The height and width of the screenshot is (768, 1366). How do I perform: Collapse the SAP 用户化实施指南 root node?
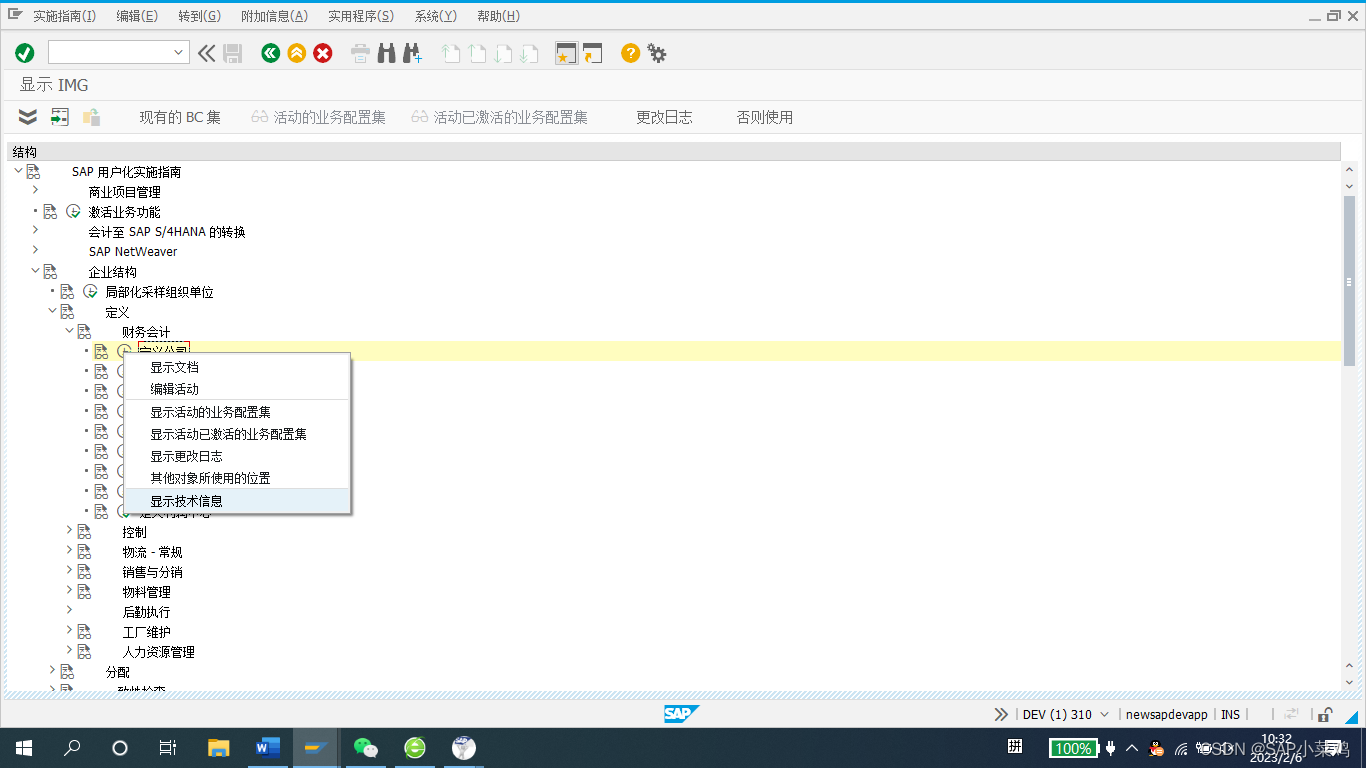(18, 171)
